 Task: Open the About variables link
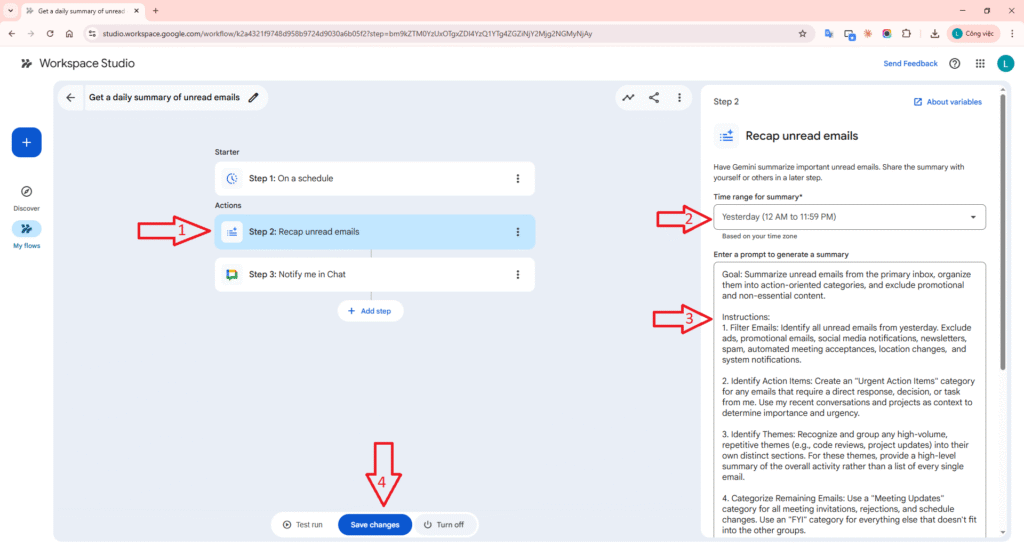tap(947, 102)
